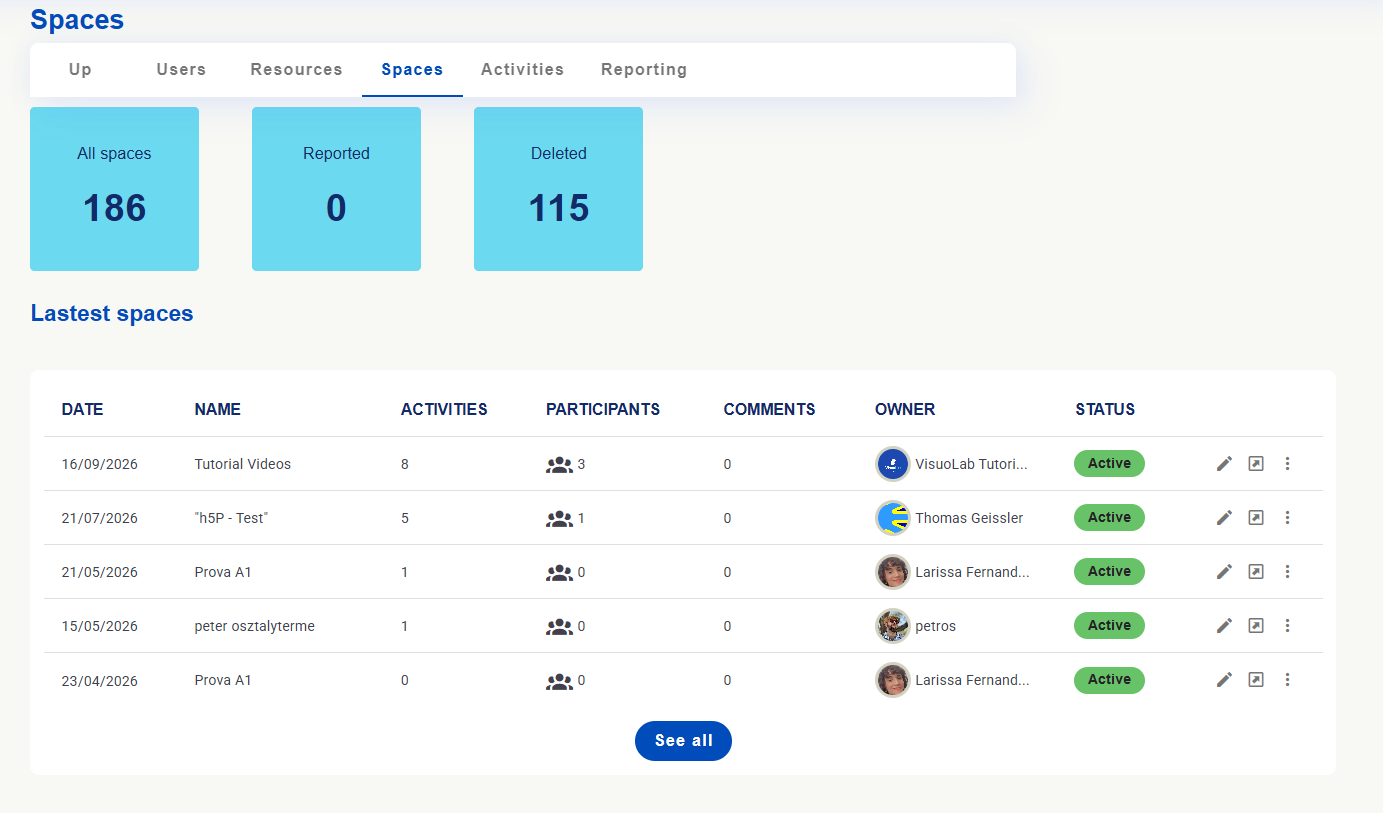Switch to the Up tab

pos(80,70)
